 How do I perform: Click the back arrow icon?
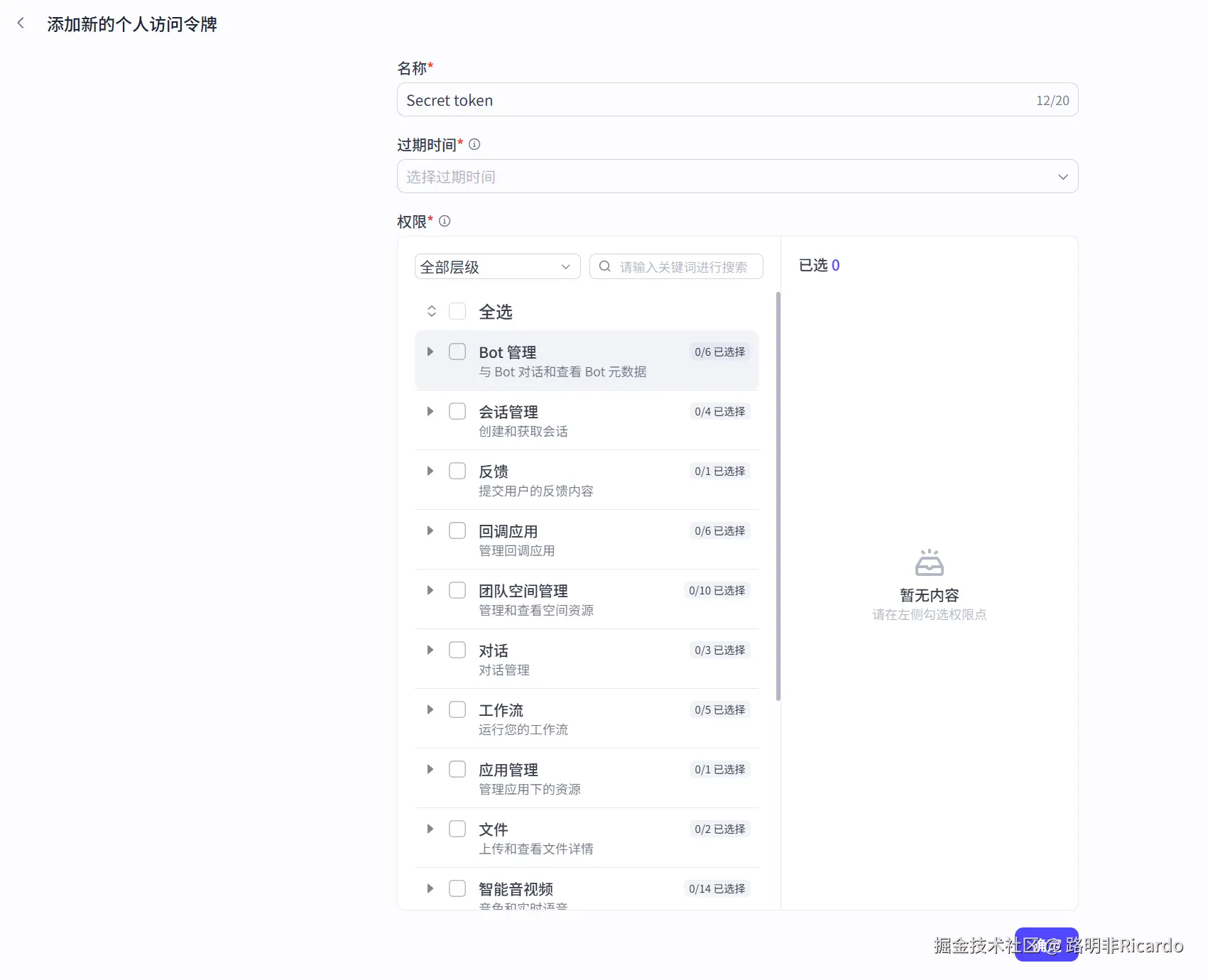(21, 23)
